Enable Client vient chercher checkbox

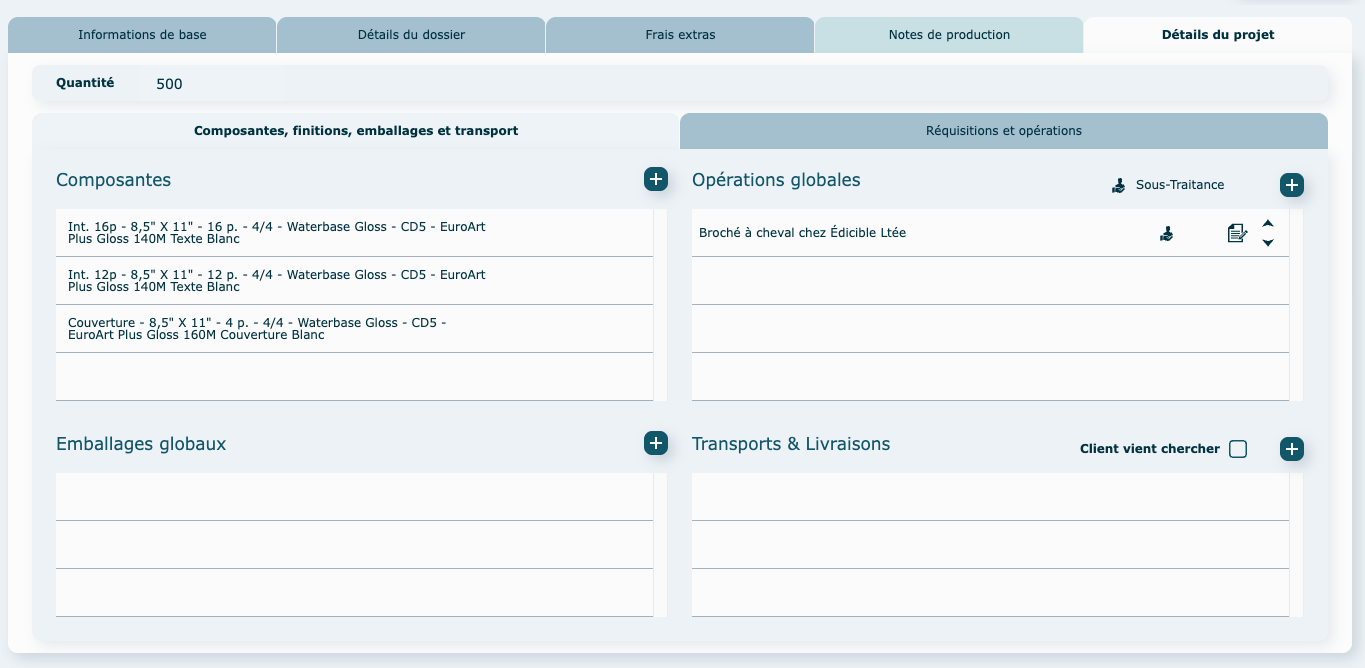coord(1238,449)
